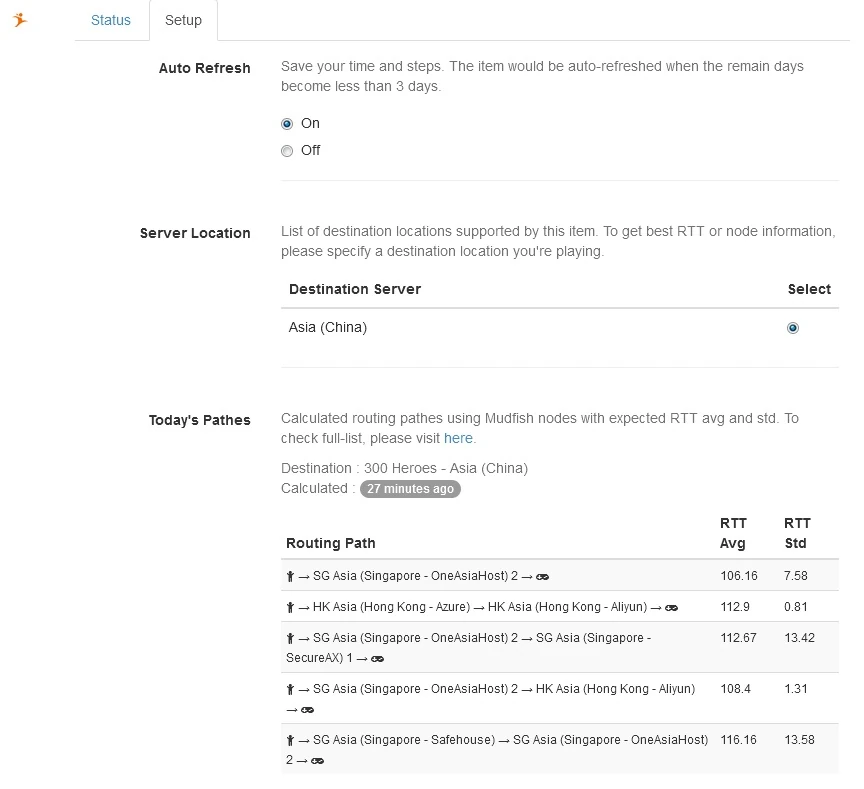864x789 pixels.
Task: Click the RTT Std column header
Action: [x=797, y=533]
